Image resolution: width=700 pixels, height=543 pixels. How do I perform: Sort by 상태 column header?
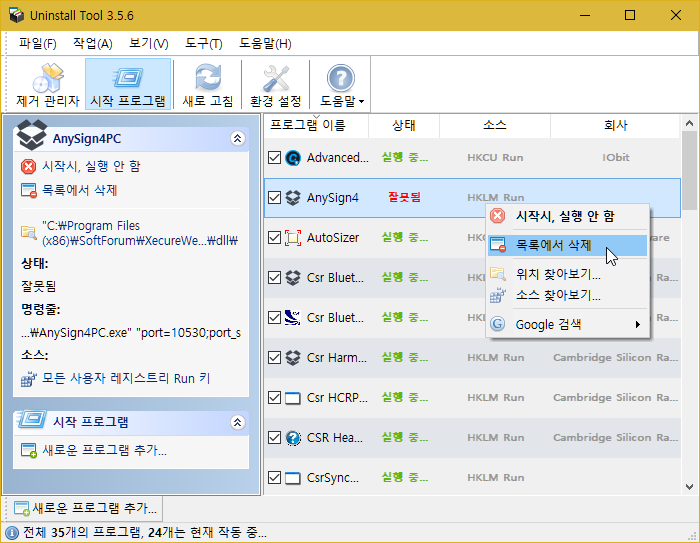coord(404,125)
